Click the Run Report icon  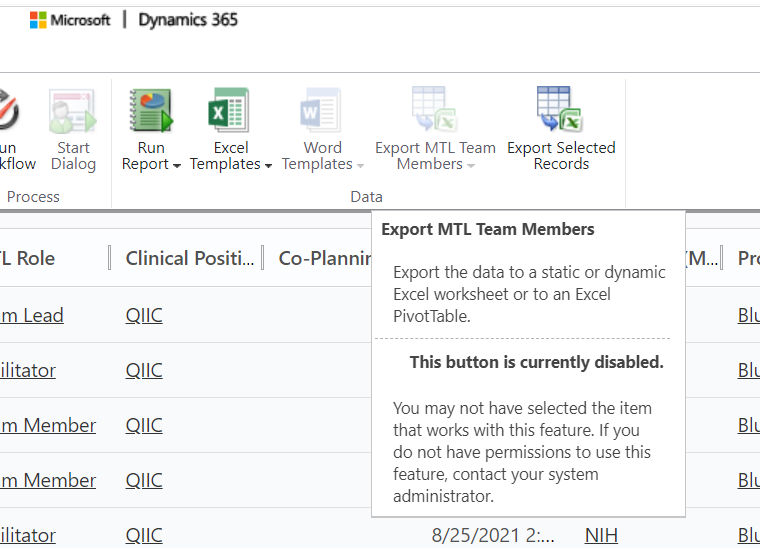click(x=151, y=110)
